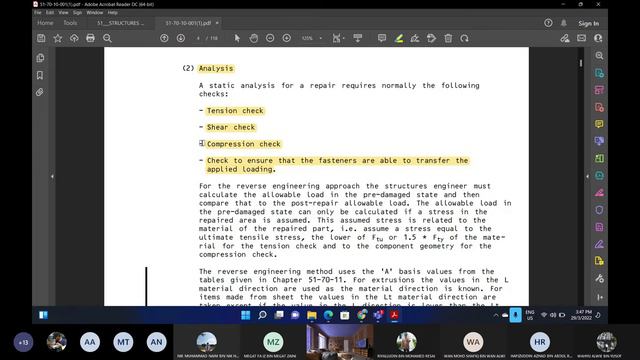The height and width of the screenshot is (360, 640).
Task: Print the document
Action: tap(90, 38)
